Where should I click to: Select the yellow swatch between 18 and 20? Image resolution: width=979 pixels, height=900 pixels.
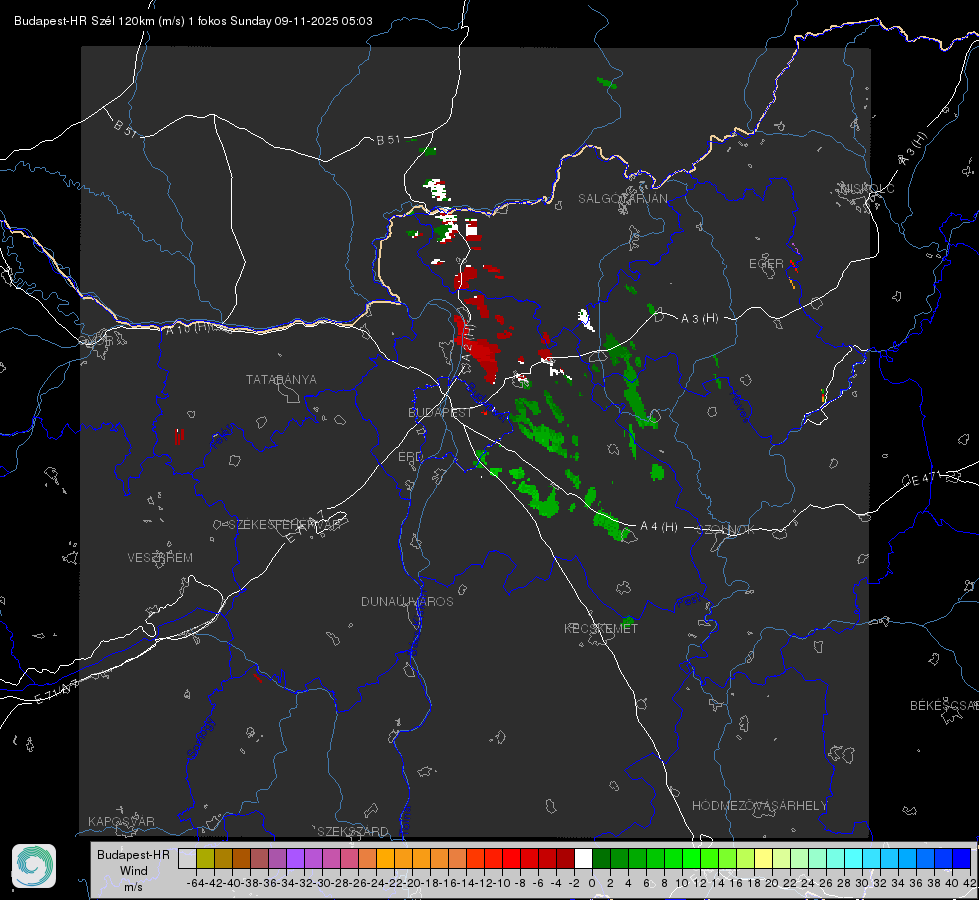click(763, 858)
